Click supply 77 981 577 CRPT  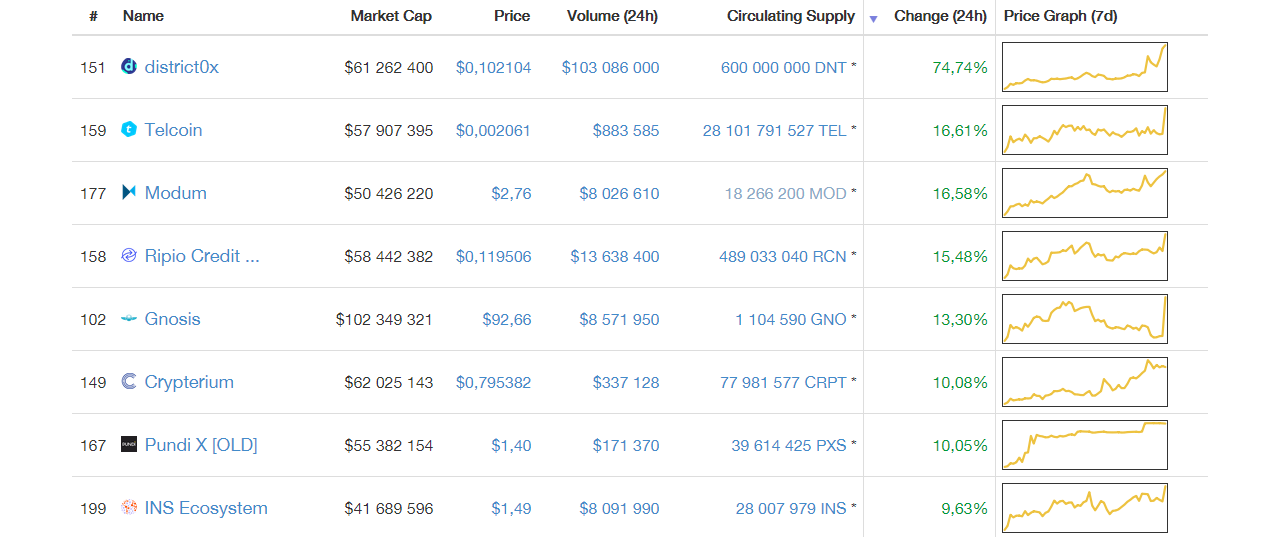click(784, 383)
